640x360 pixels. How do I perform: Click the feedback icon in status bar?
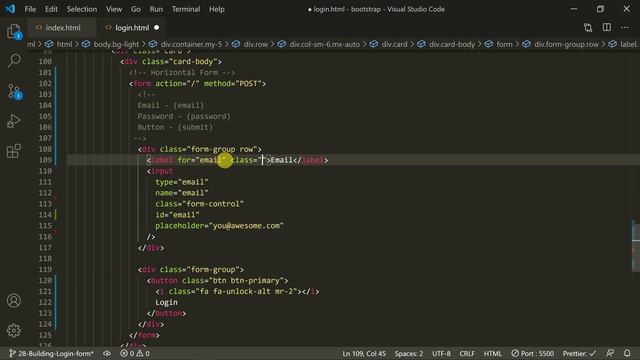[610, 353]
